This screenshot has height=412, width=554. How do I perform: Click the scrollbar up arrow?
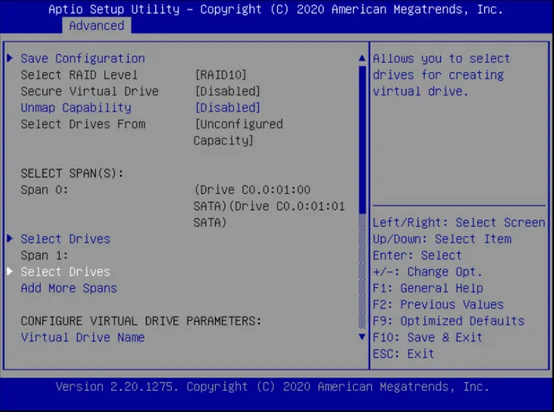[362, 58]
